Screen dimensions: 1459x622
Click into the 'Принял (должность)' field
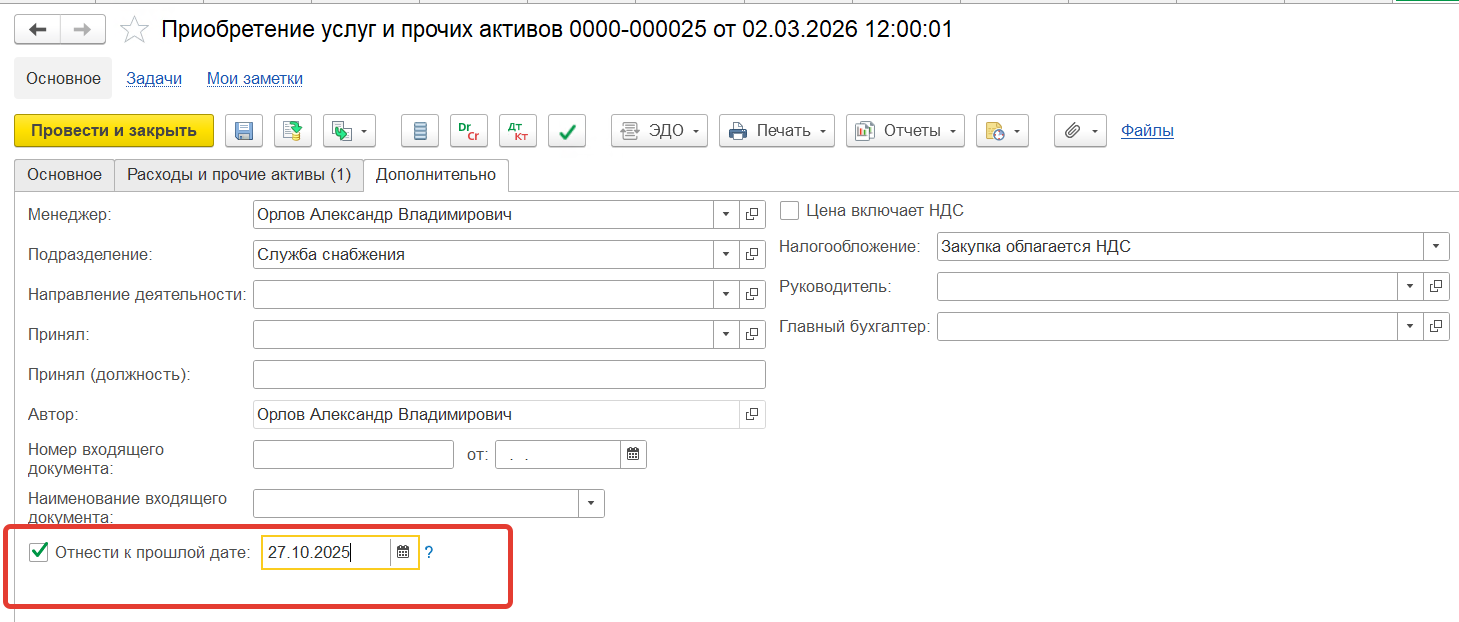click(x=509, y=374)
